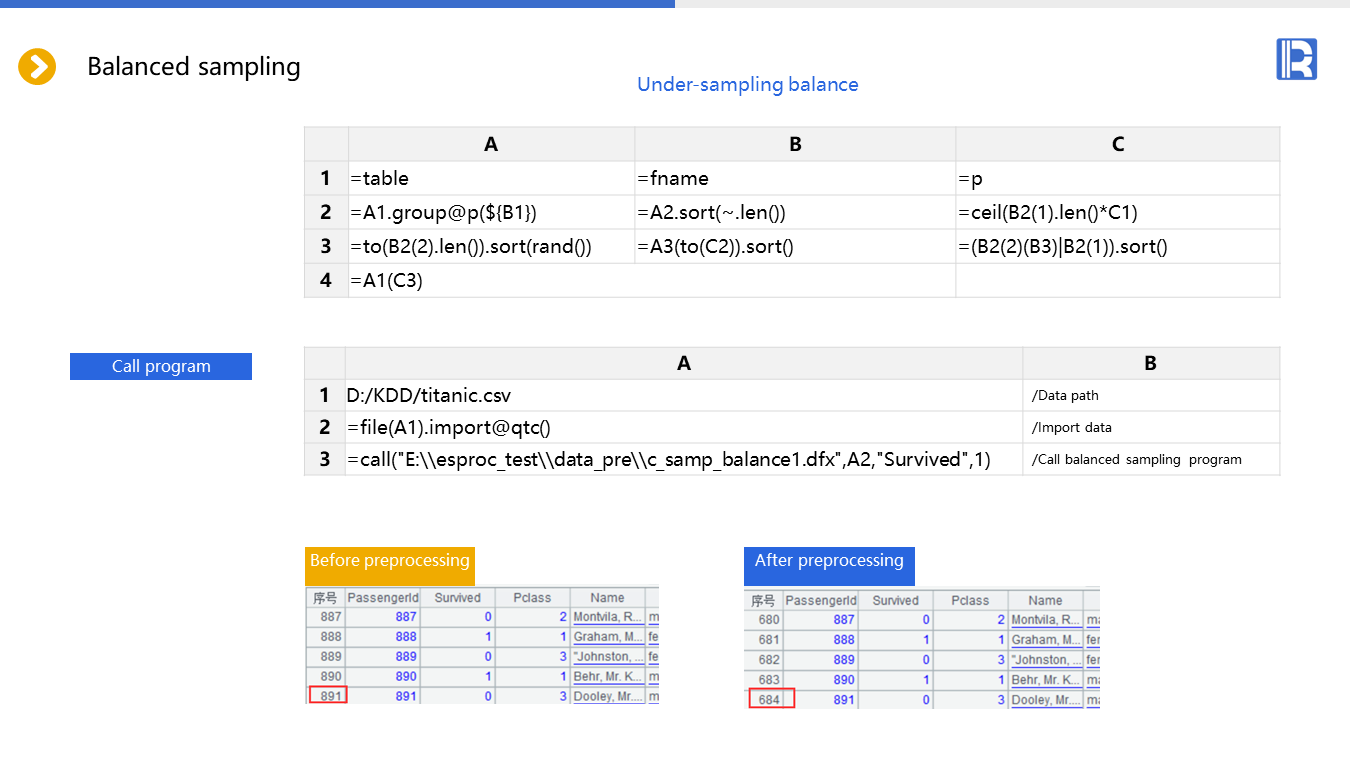The height and width of the screenshot is (759, 1350).
Task: Click the red-outlined 684 row number
Action: click(x=771, y=699)
